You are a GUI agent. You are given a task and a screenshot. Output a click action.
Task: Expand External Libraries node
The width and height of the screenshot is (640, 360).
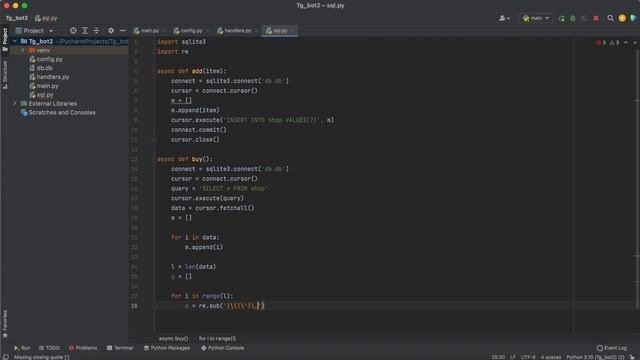coord(15,104)
